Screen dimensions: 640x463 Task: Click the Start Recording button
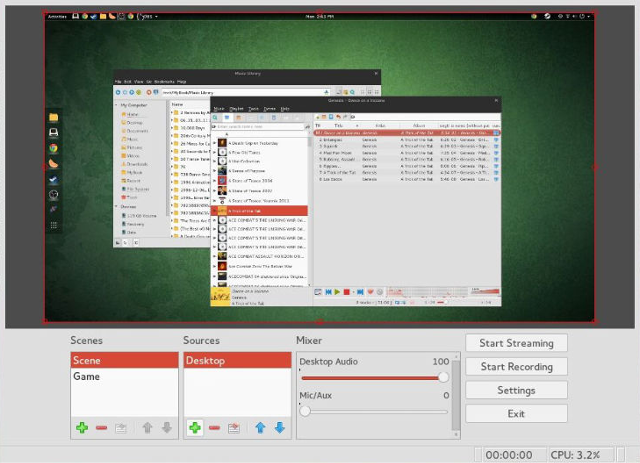pyautogui.click(x=516, y=367)
